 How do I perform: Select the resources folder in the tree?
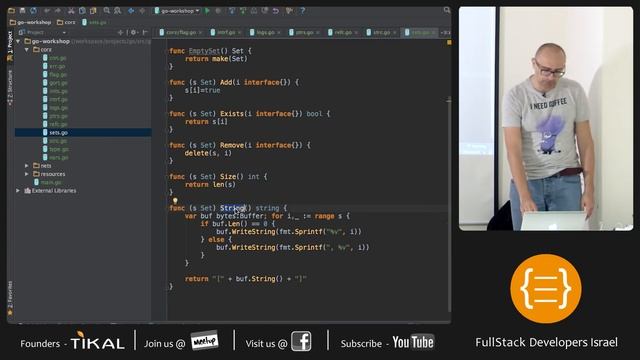point(49,174)
